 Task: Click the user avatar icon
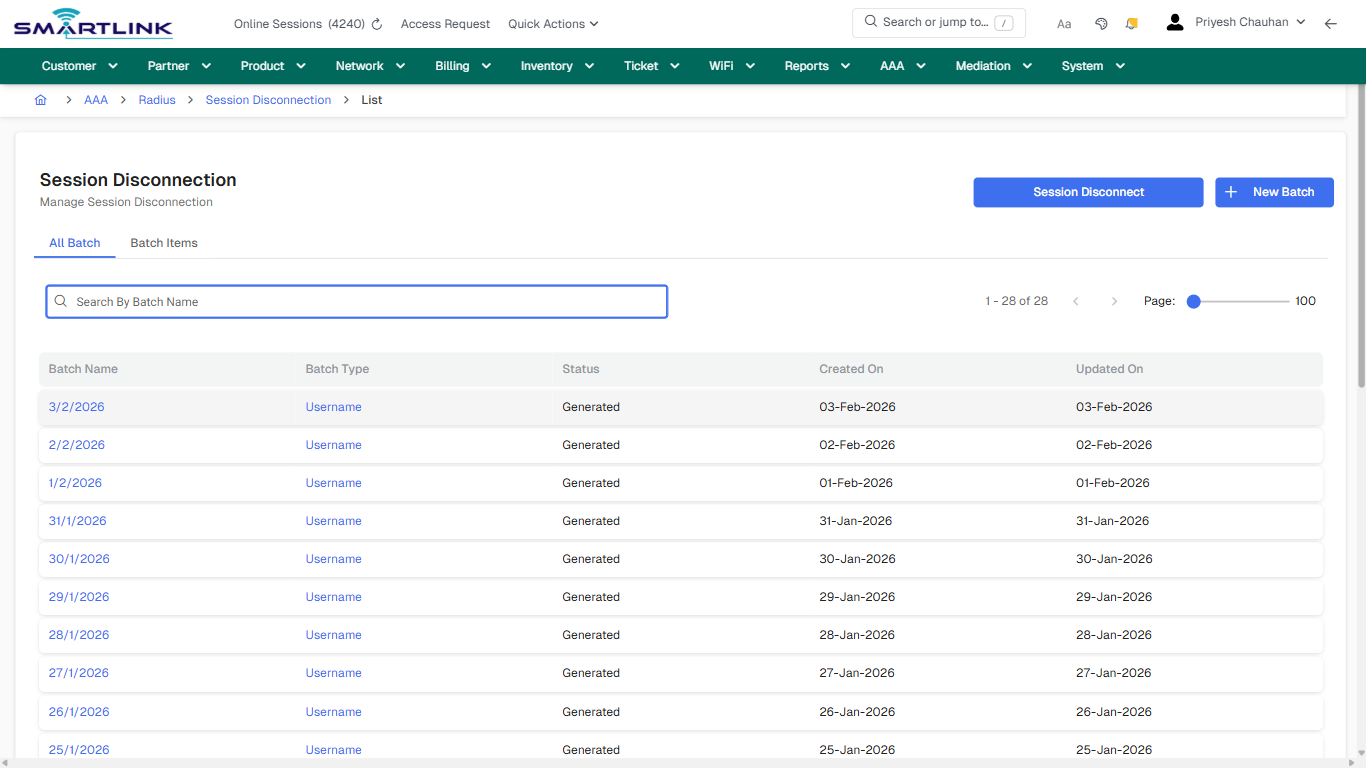point(1174,21)
